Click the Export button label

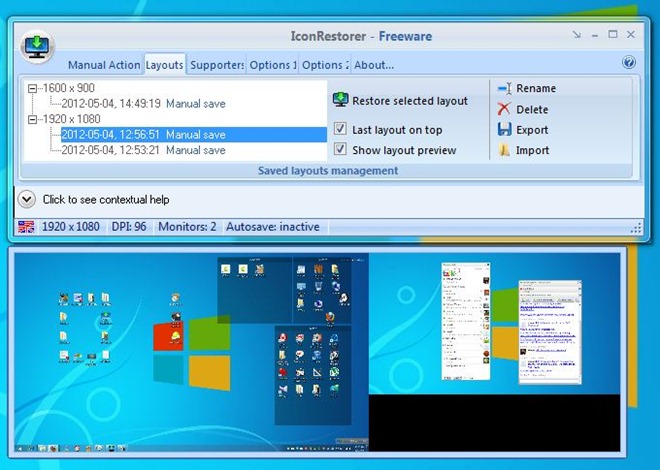(x=532, y=130)
